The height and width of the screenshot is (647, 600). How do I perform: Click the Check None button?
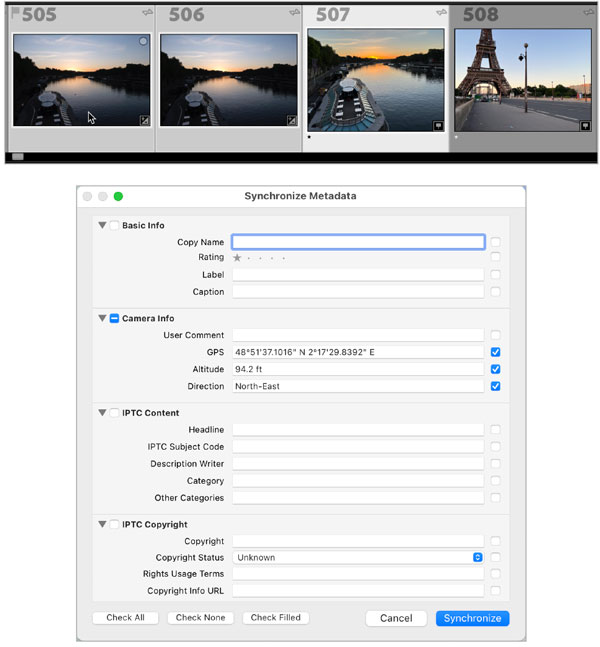tap(201, 618)
